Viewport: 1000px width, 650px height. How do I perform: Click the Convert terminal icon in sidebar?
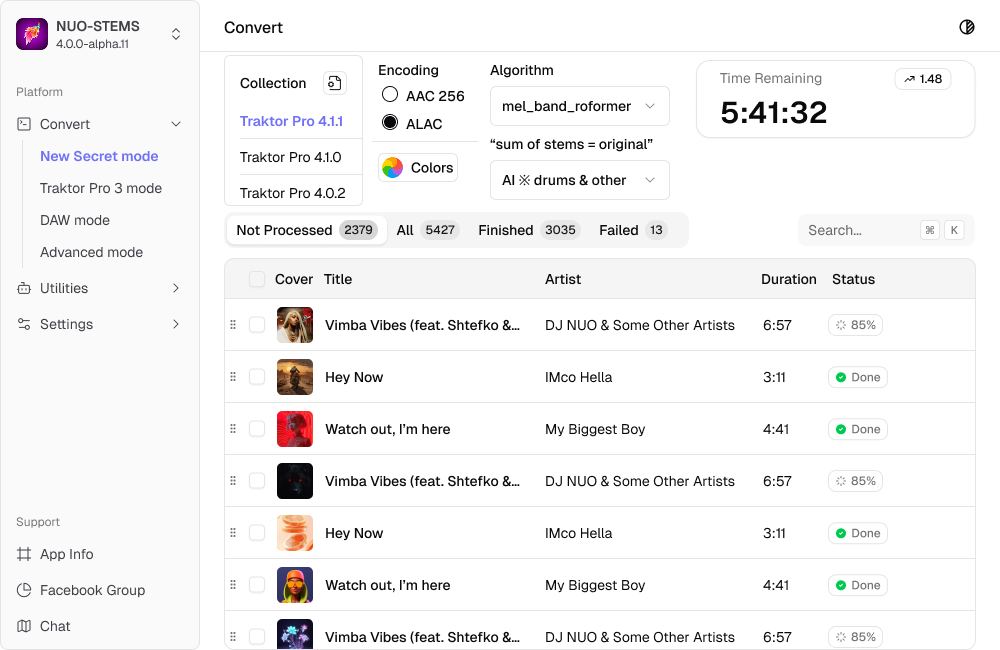click(24, 124)
